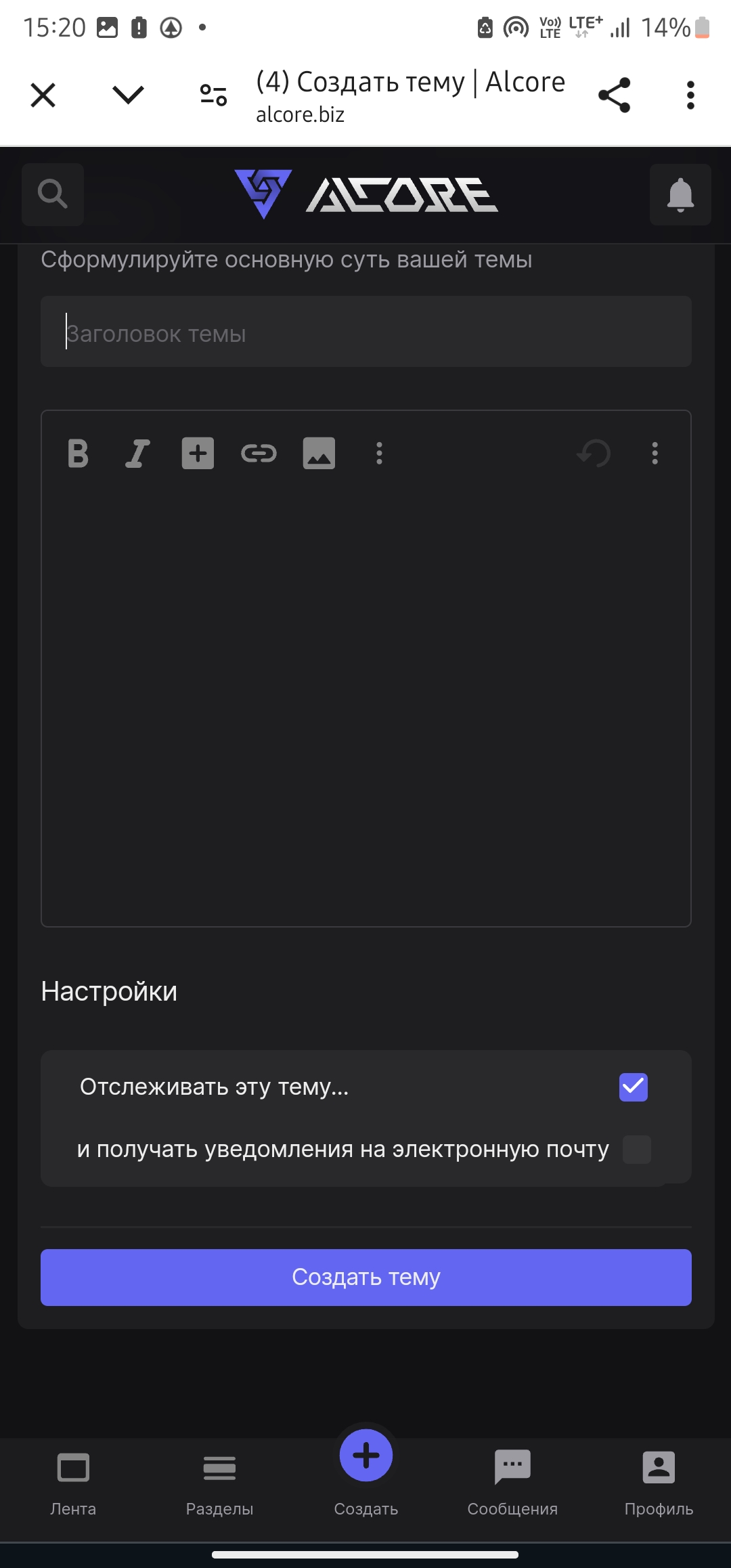Open the editor's rightmost options menu
Image resolution: width=731 pixels, height=1568 pixels.
[655, 454]
